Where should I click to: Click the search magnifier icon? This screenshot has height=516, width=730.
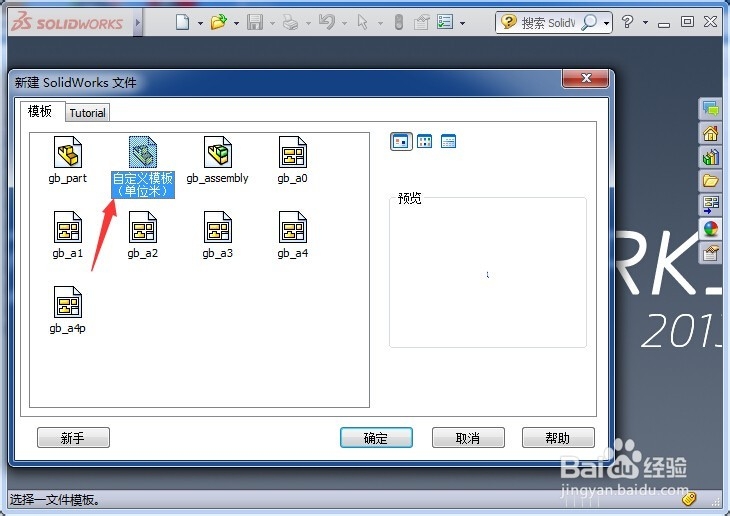pyautogui.click(x=589, y=22)
